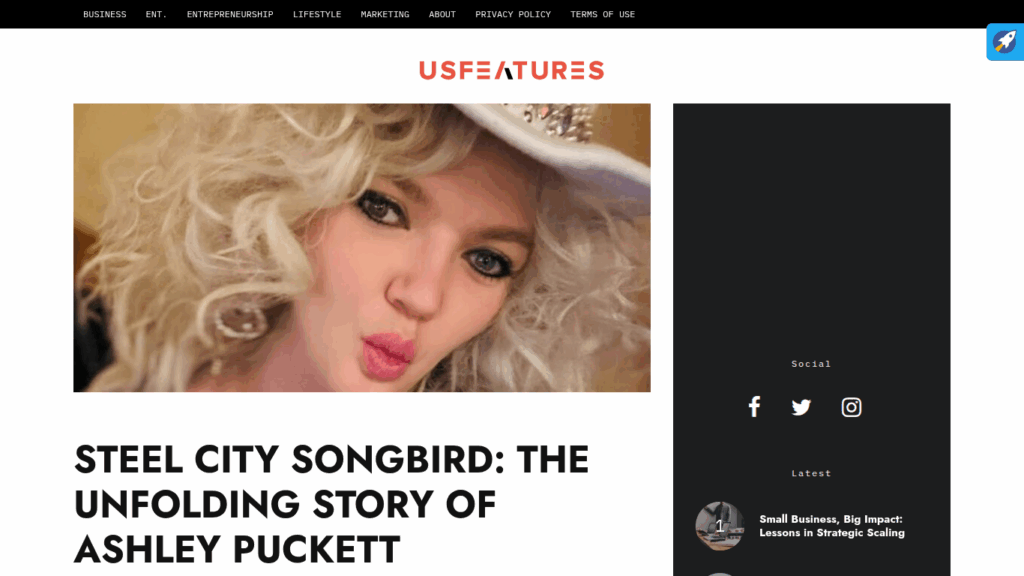Image resolution: width=1024 pixels, height=576 pixels.
Task: Navigate to the Marketing category
Action: coord(385,14)
